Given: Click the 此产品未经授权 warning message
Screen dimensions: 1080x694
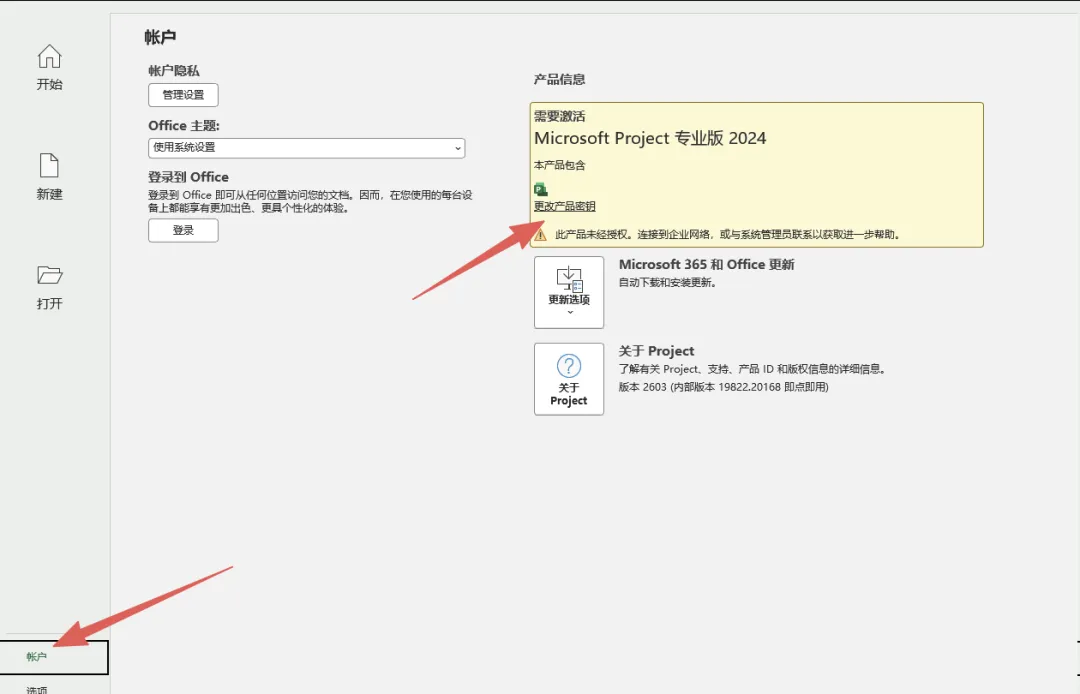Looking at the screenshot, I should tap(727, 235).
